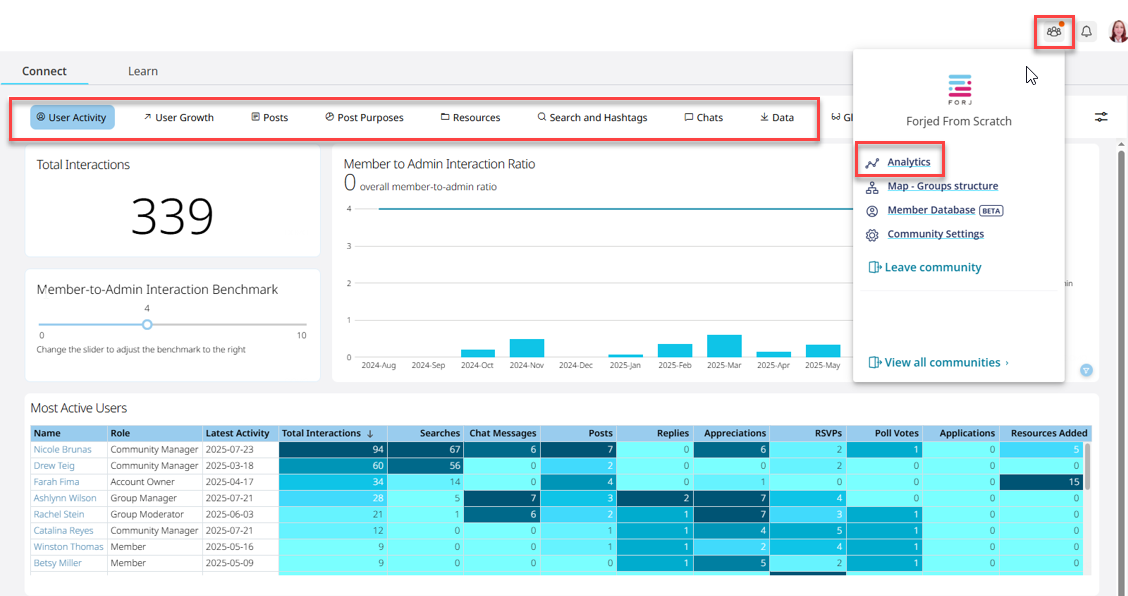Viewport: 1128px width, 596px height.
Task: Open Ashlynn Wilson's user link
Action: point(65,498)
